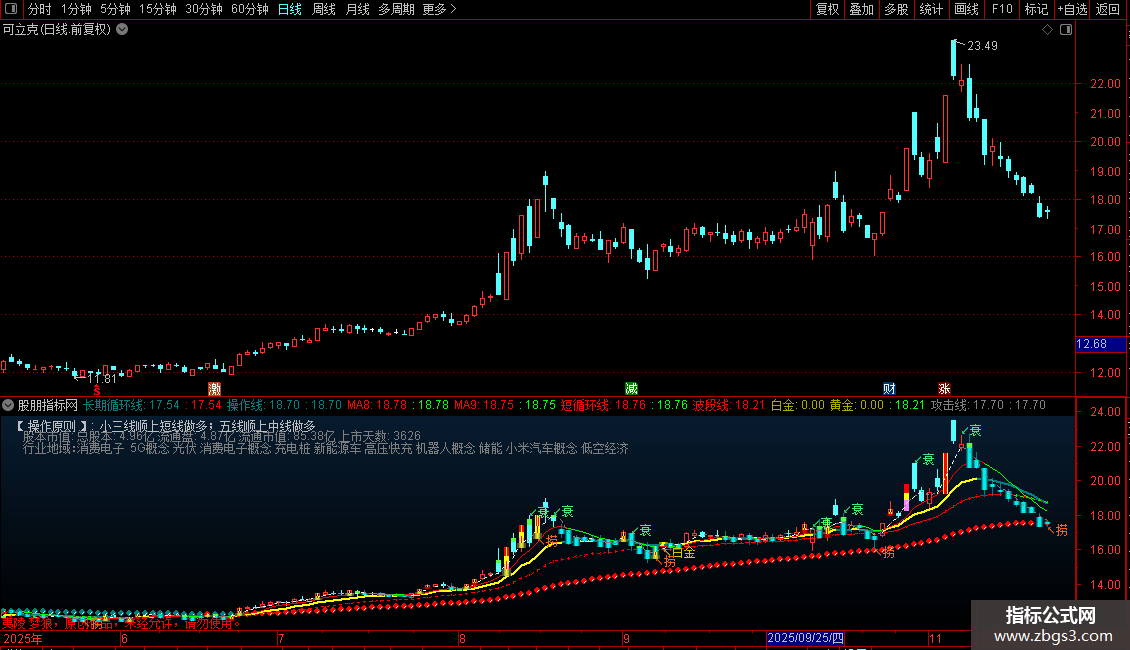The width and height of the screenshot is (1130, 650).
Task: Click the green 减 event marker
Action: point(631,389)
